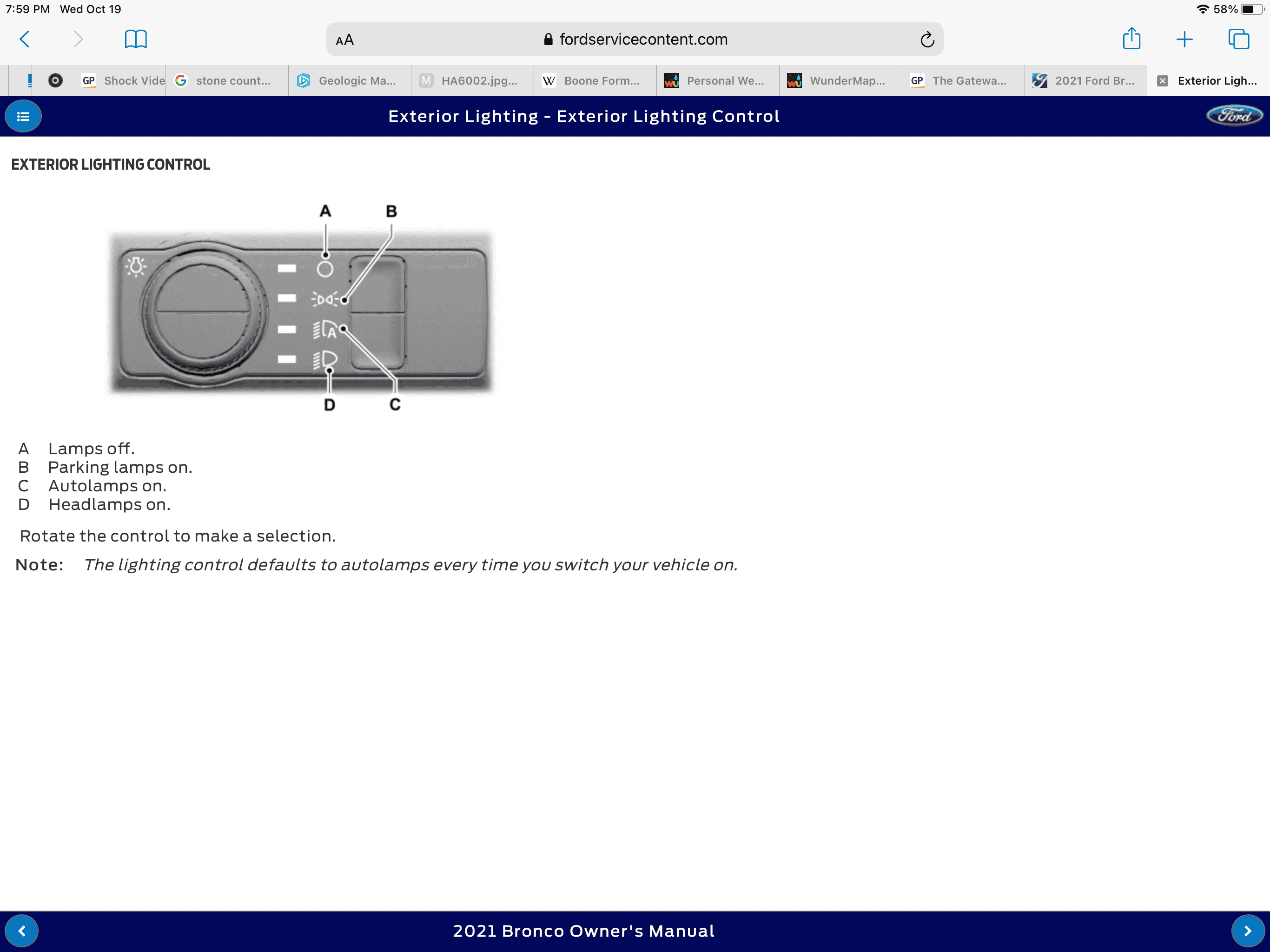Viewport: 1270px width, 952px height.
Task: Click the fordservicecontent.com address bar
Action: pyautogui.click(x=635, y=39)
